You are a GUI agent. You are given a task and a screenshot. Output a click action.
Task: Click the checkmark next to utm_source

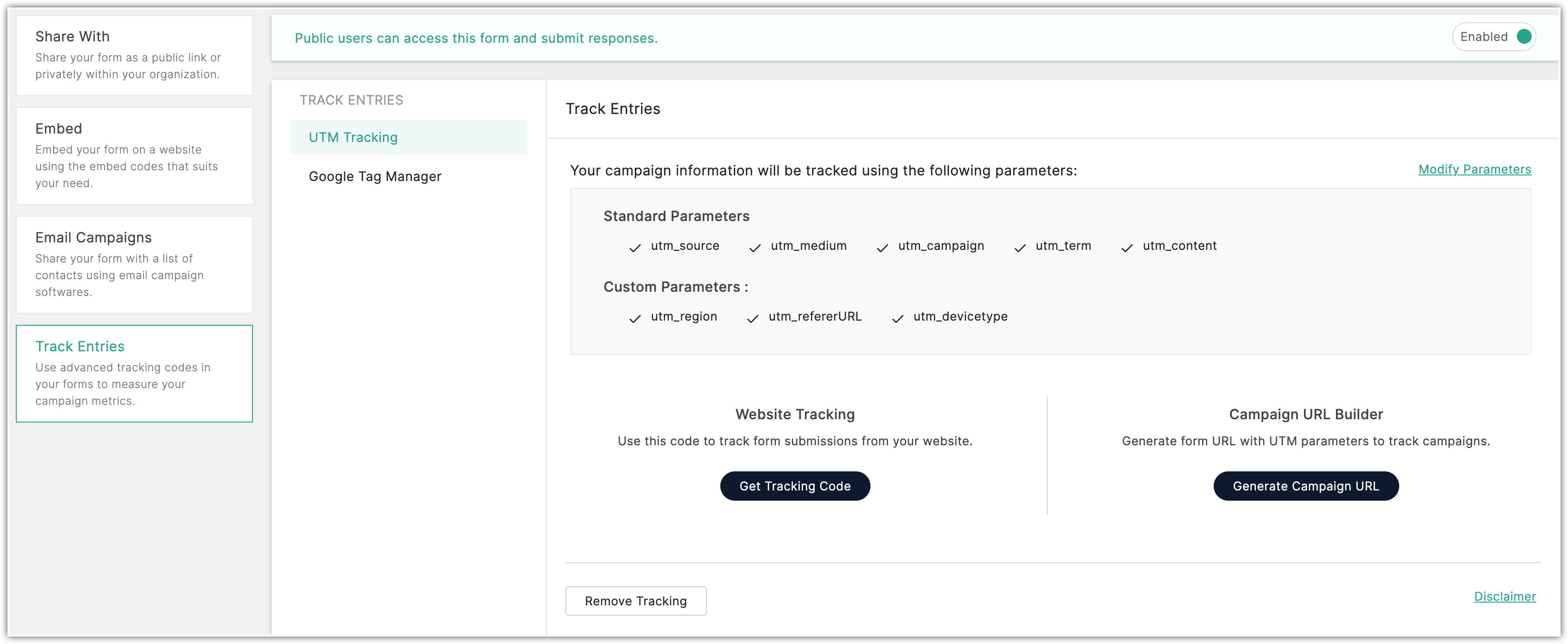[x=635, y=248]
